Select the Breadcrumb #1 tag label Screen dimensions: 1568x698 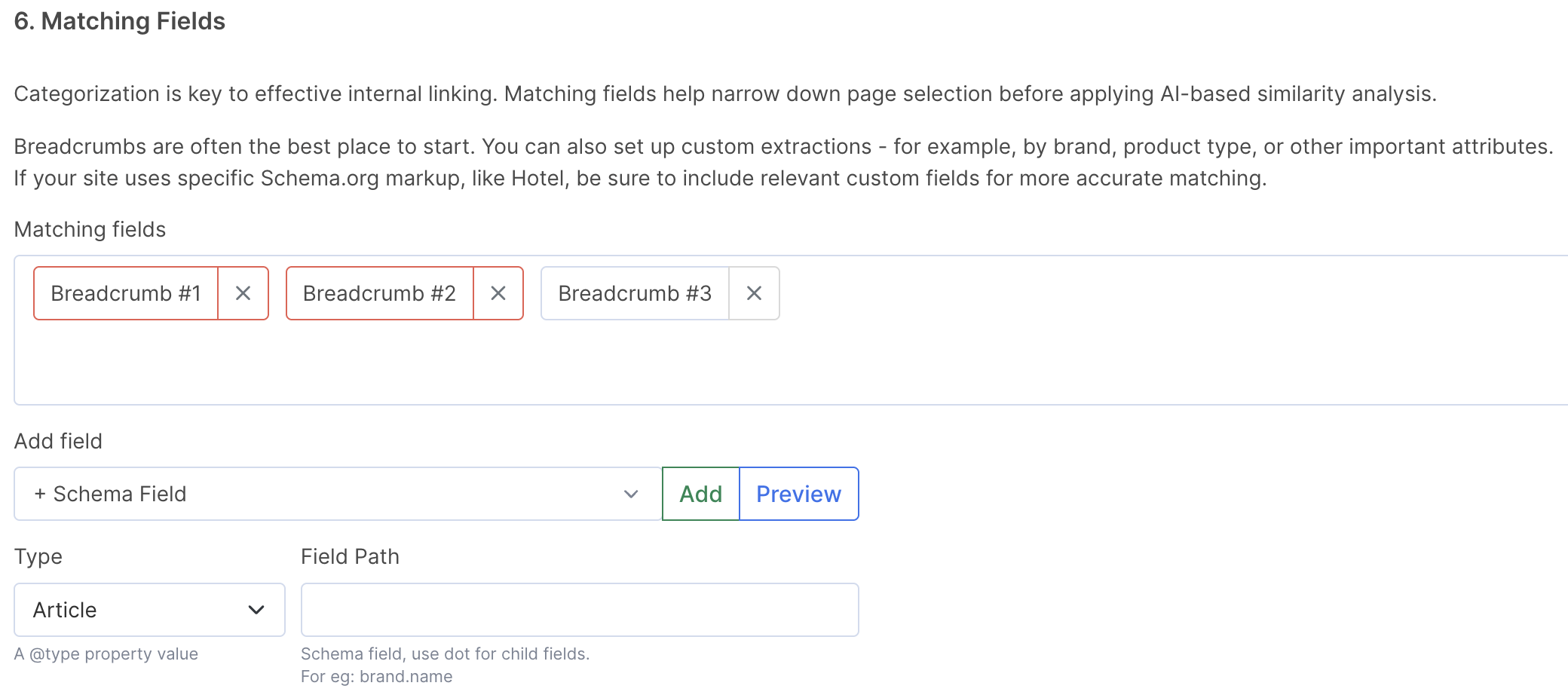coord(126,293)
